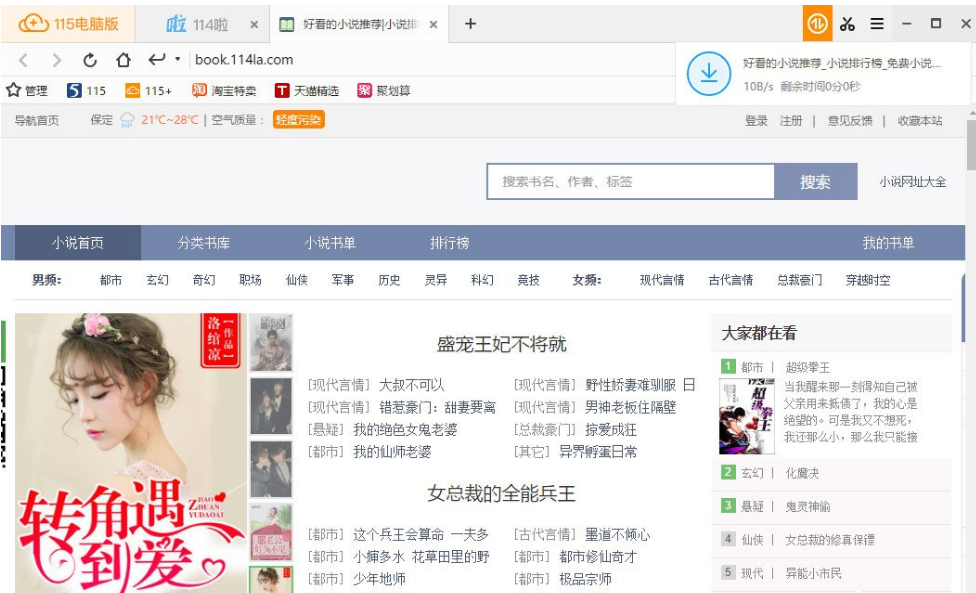Select the scissors screenshot tool icon

click(847, 24)
